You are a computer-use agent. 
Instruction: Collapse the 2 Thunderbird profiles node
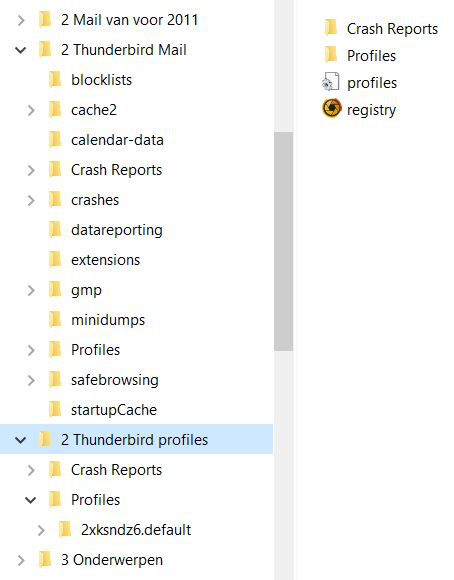tap(21, 439)
